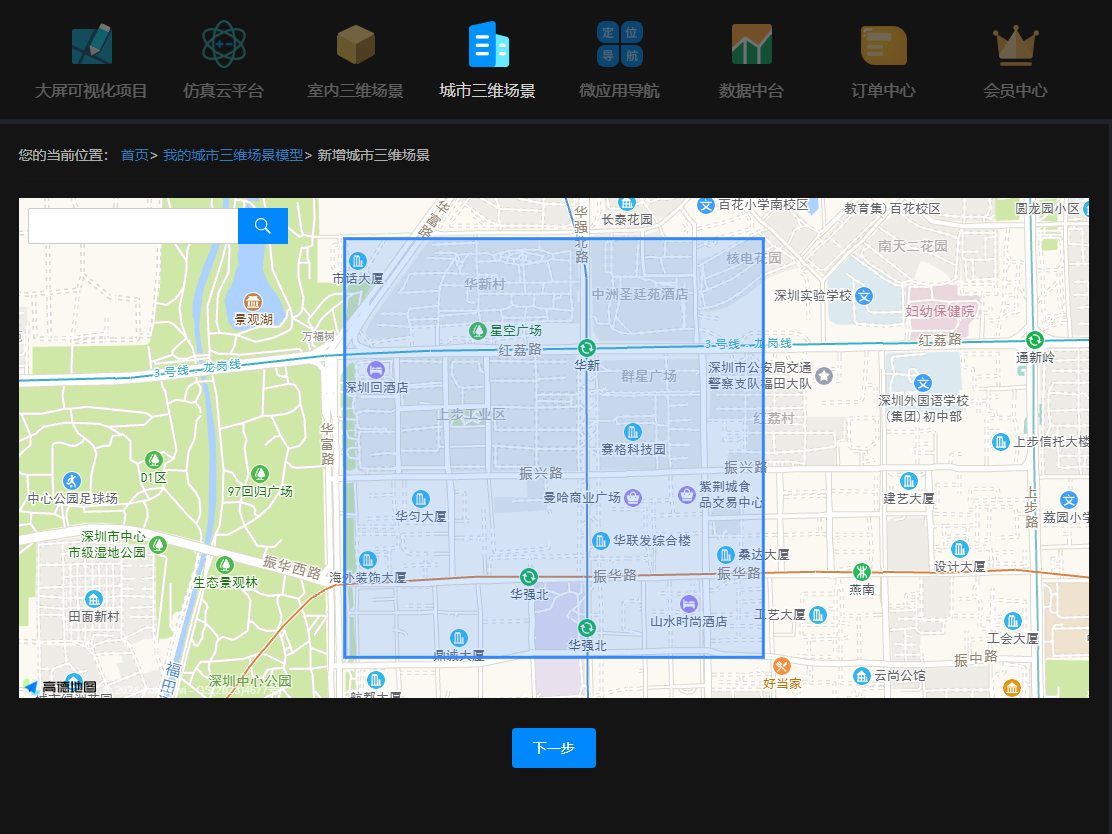The height and width of the screenshot is (834, 1112).
Task: Select the 华匀大厦 building marker
Action: click(421, 499)
